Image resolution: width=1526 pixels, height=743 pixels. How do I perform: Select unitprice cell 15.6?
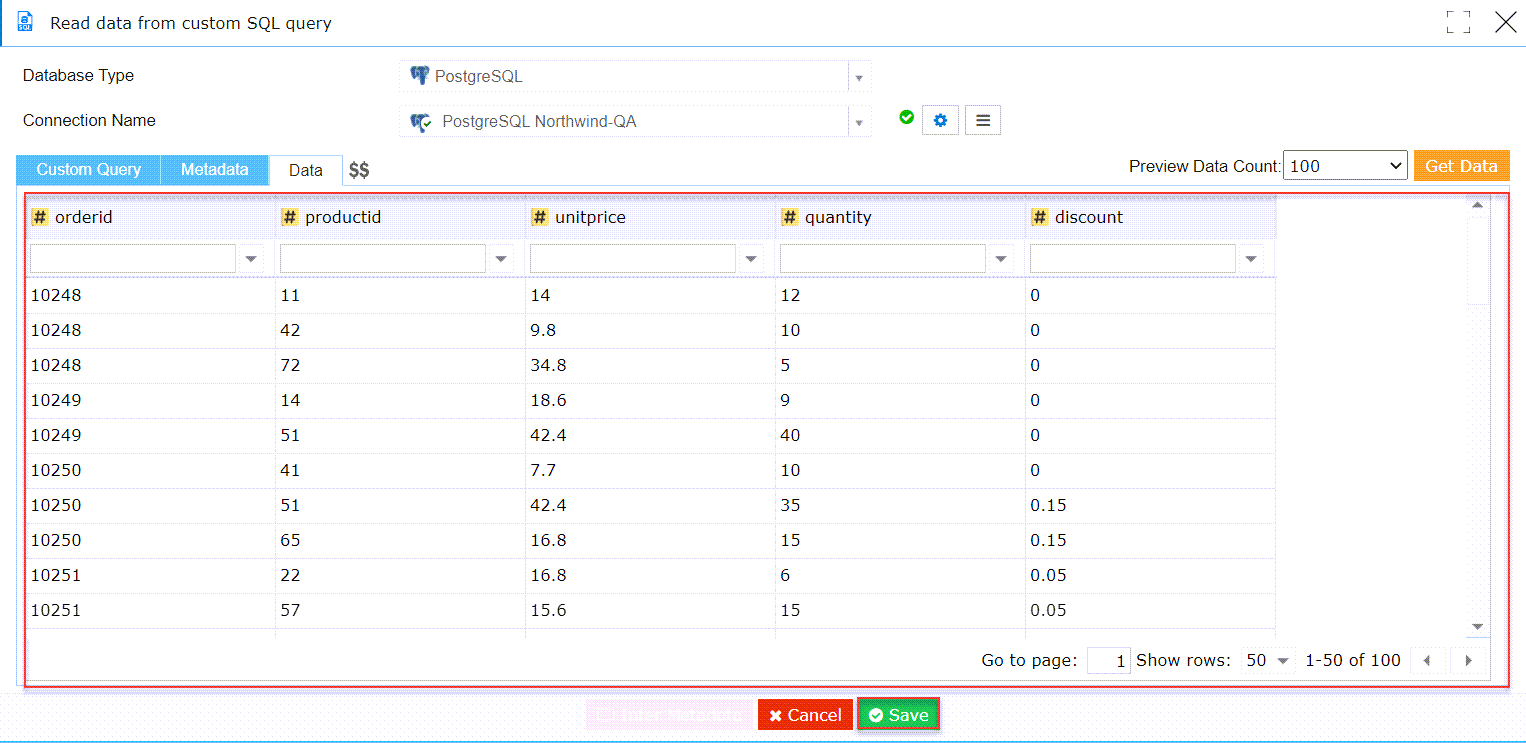[650, 610]
